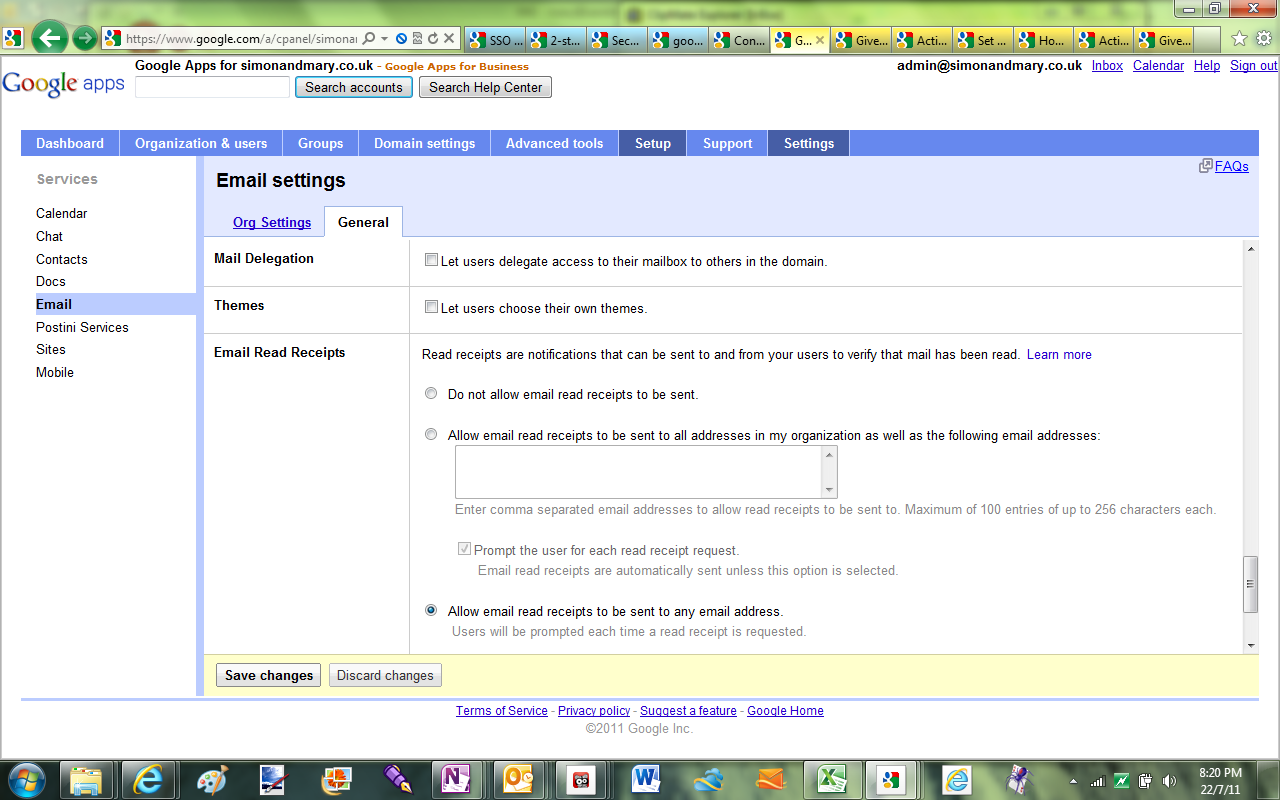Click the power plug tray icon

pyautogui.click(x=1145, y=780)
